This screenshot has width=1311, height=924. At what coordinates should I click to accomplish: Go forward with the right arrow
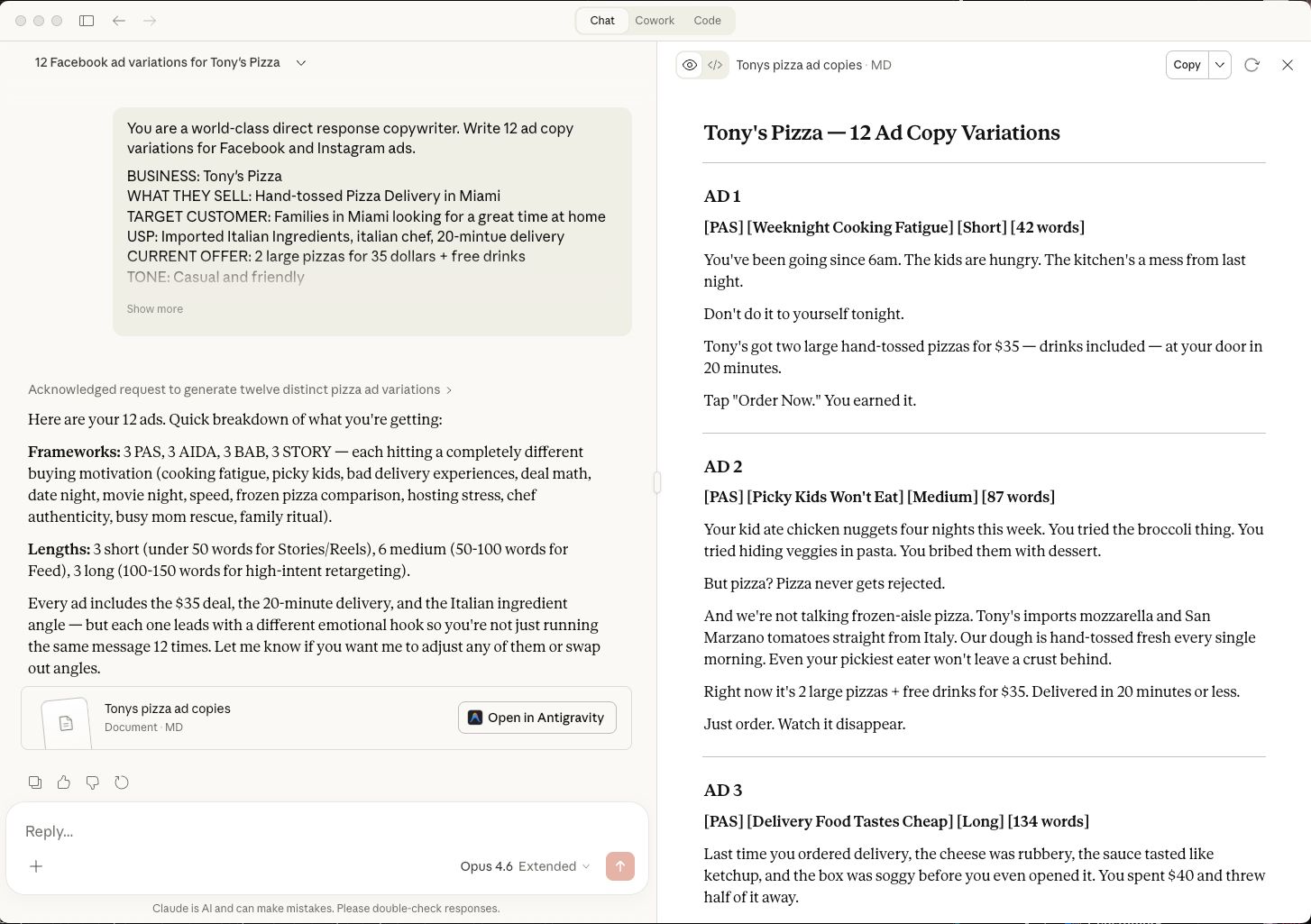(x=150, y=21)
